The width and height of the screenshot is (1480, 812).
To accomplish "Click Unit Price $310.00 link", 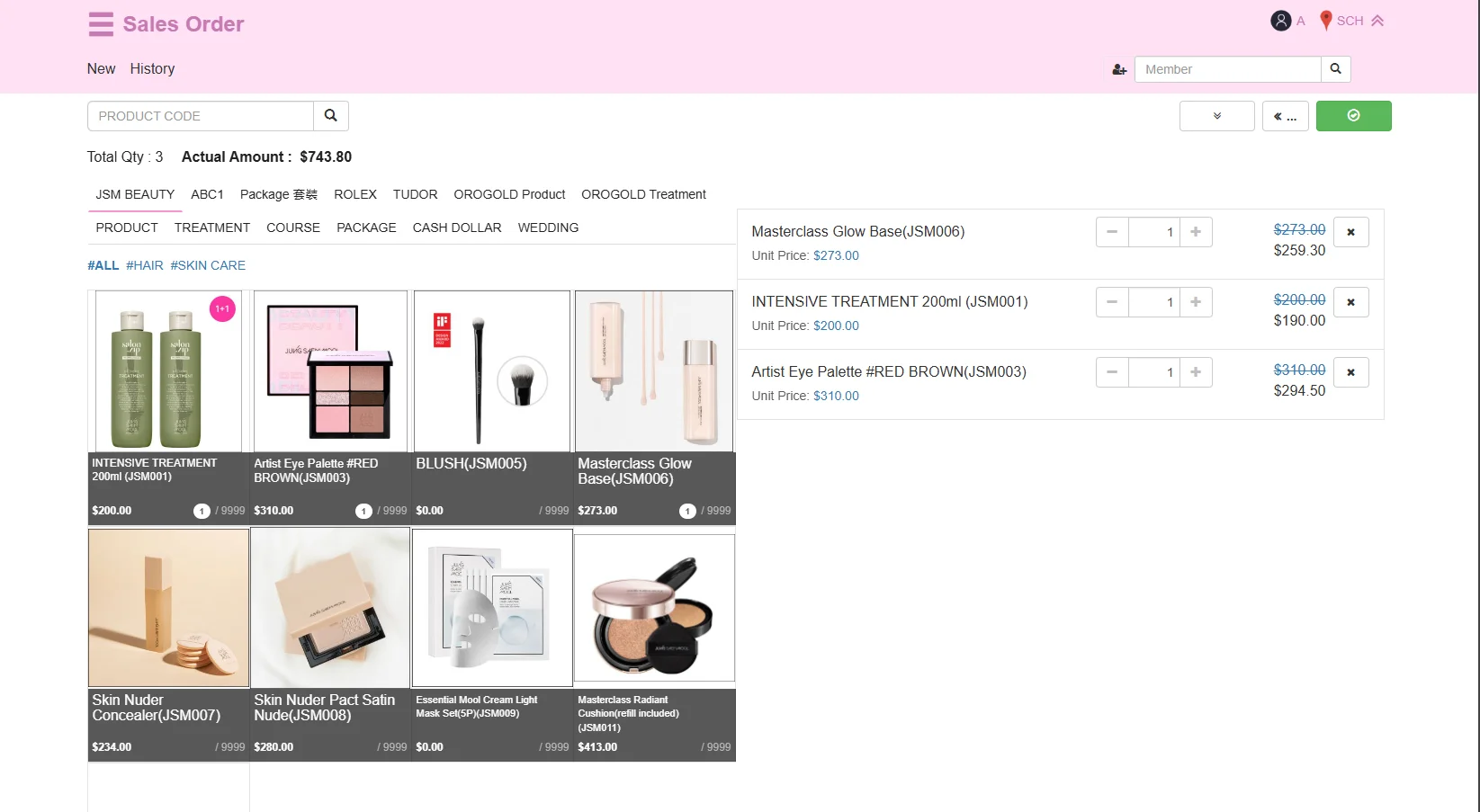I will (x=836, y=396).
